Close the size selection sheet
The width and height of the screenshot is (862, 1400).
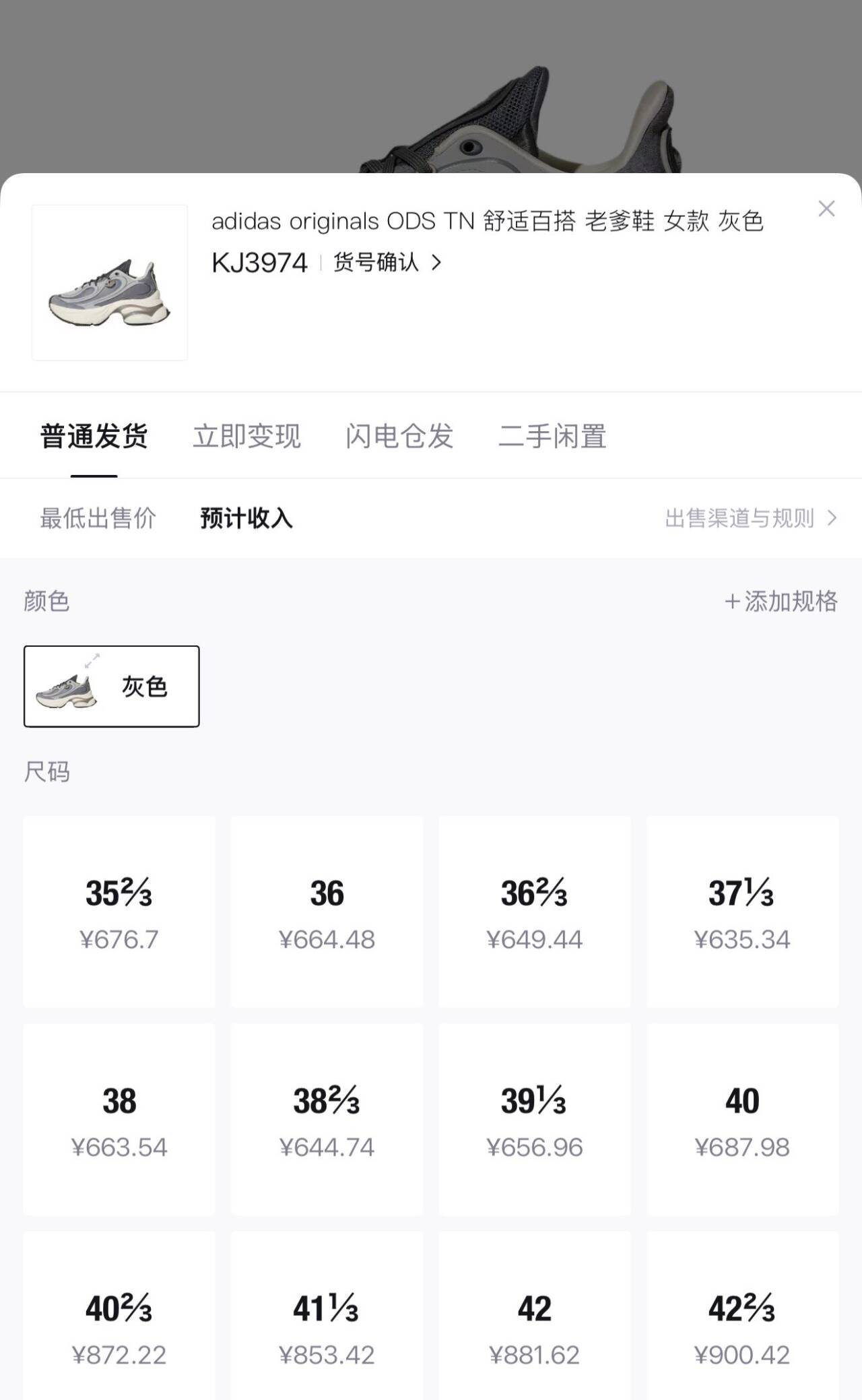point(826,209)
